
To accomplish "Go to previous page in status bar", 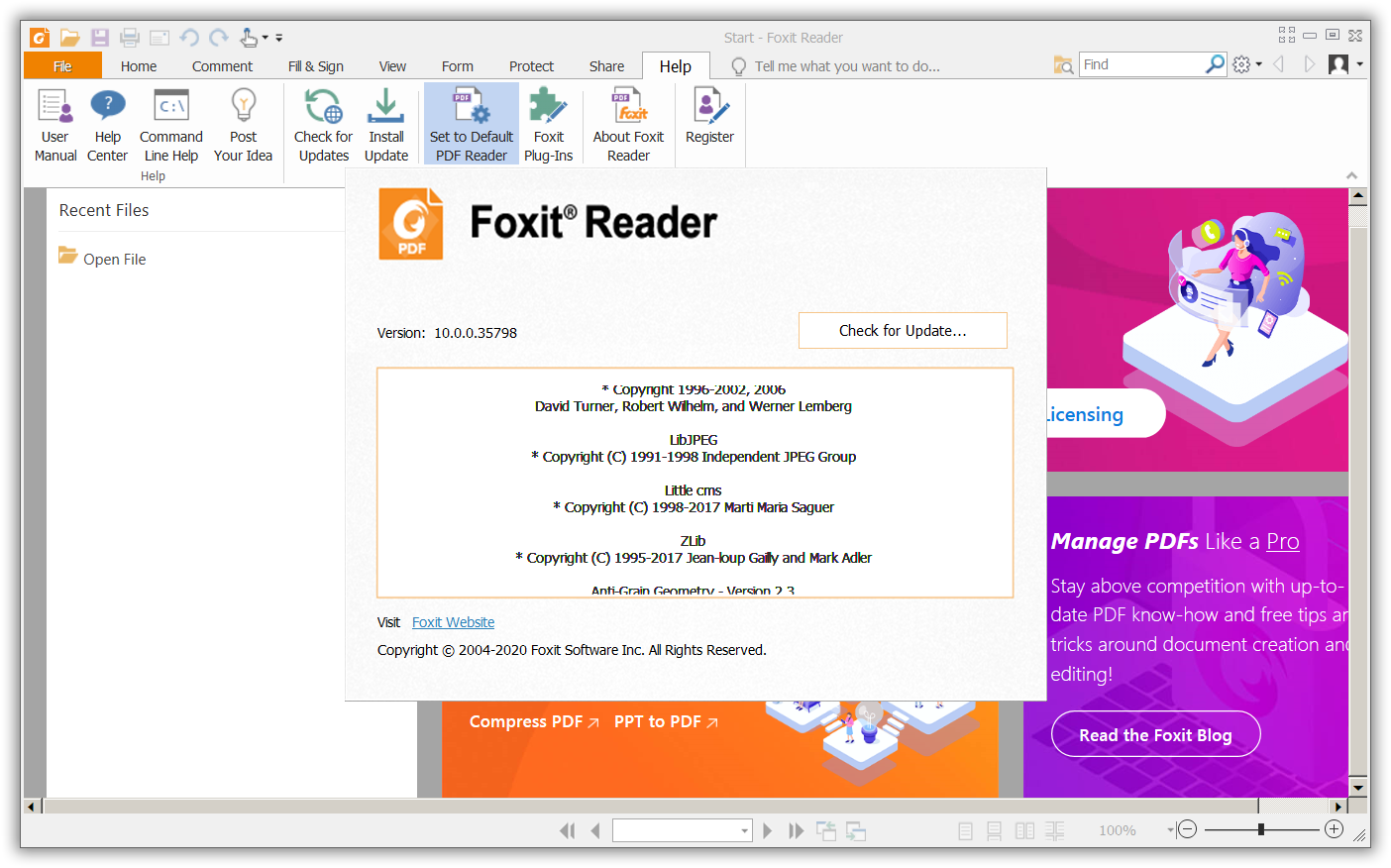I will click(595, 830).
